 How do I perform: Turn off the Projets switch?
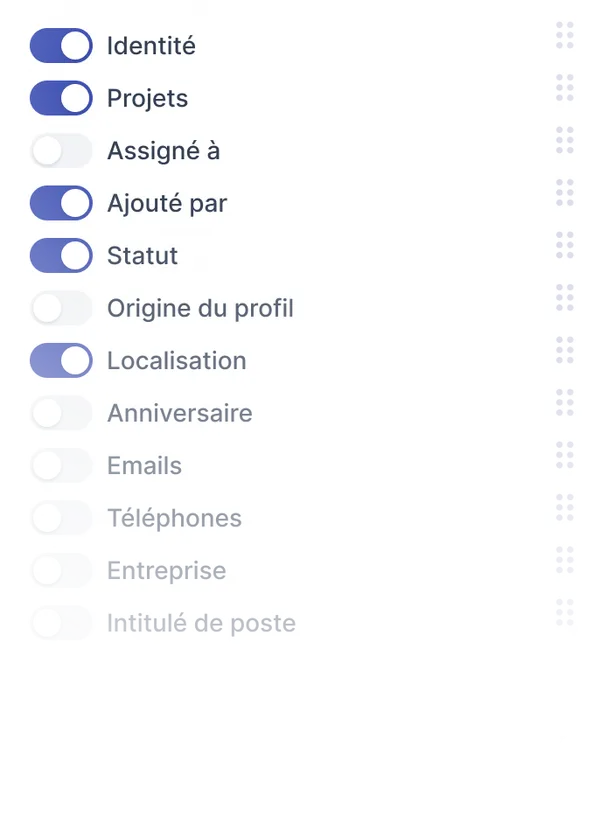pyautogui.click(x=61, y=98)
